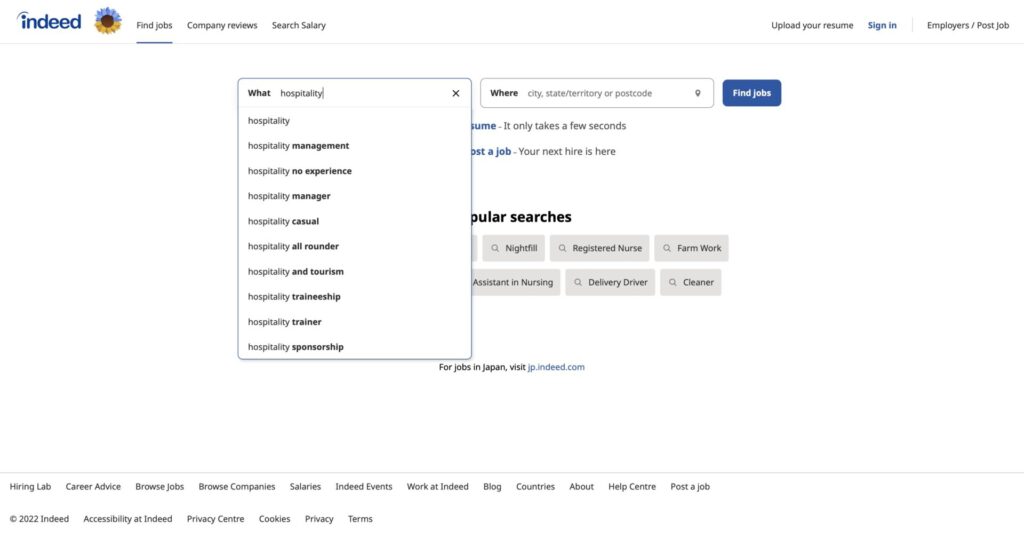This screenshot has height=539, width=1024.
Task: Open the Privacy footer link
Action: tap(319, 519)
